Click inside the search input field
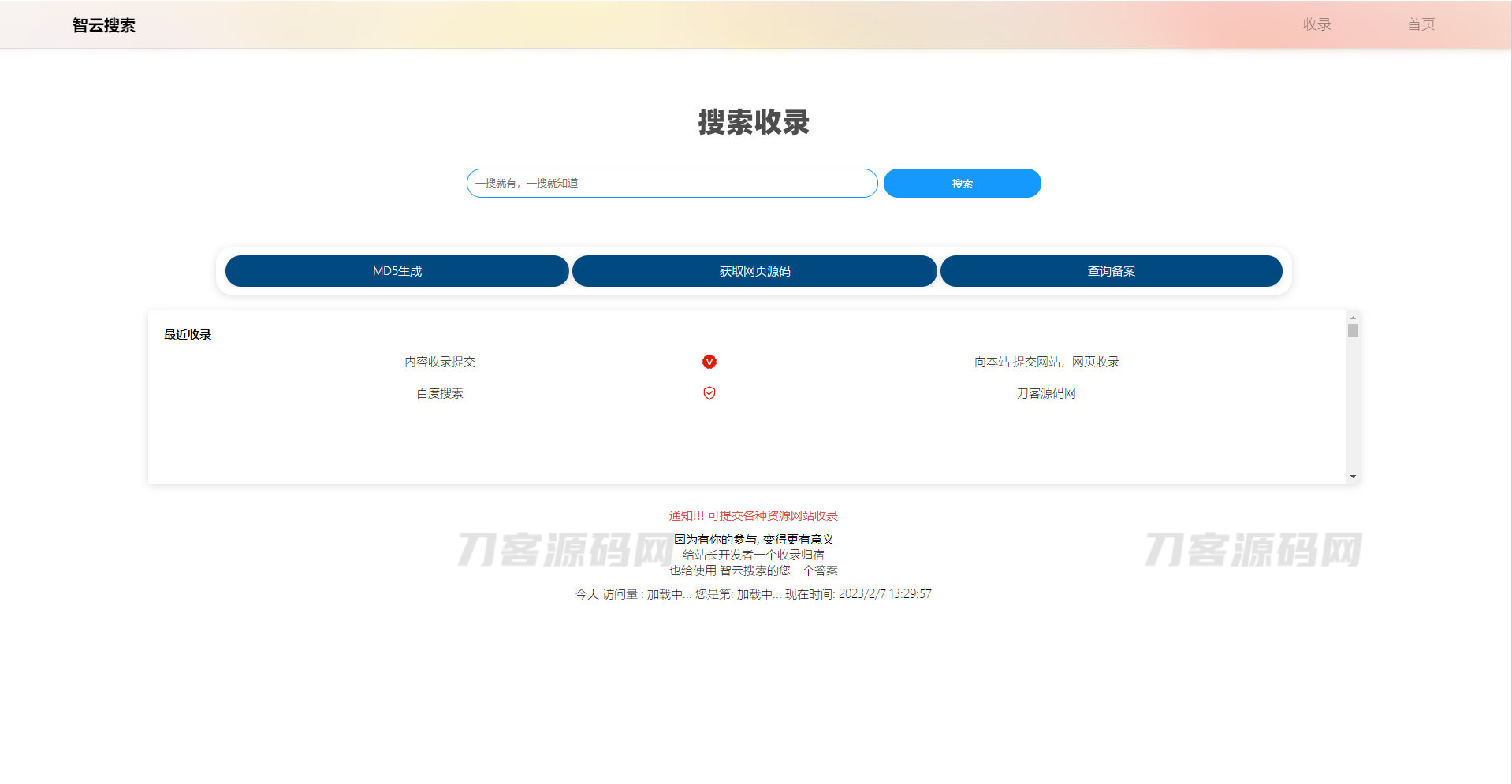Screen dimensions: 1512x784 671,183
